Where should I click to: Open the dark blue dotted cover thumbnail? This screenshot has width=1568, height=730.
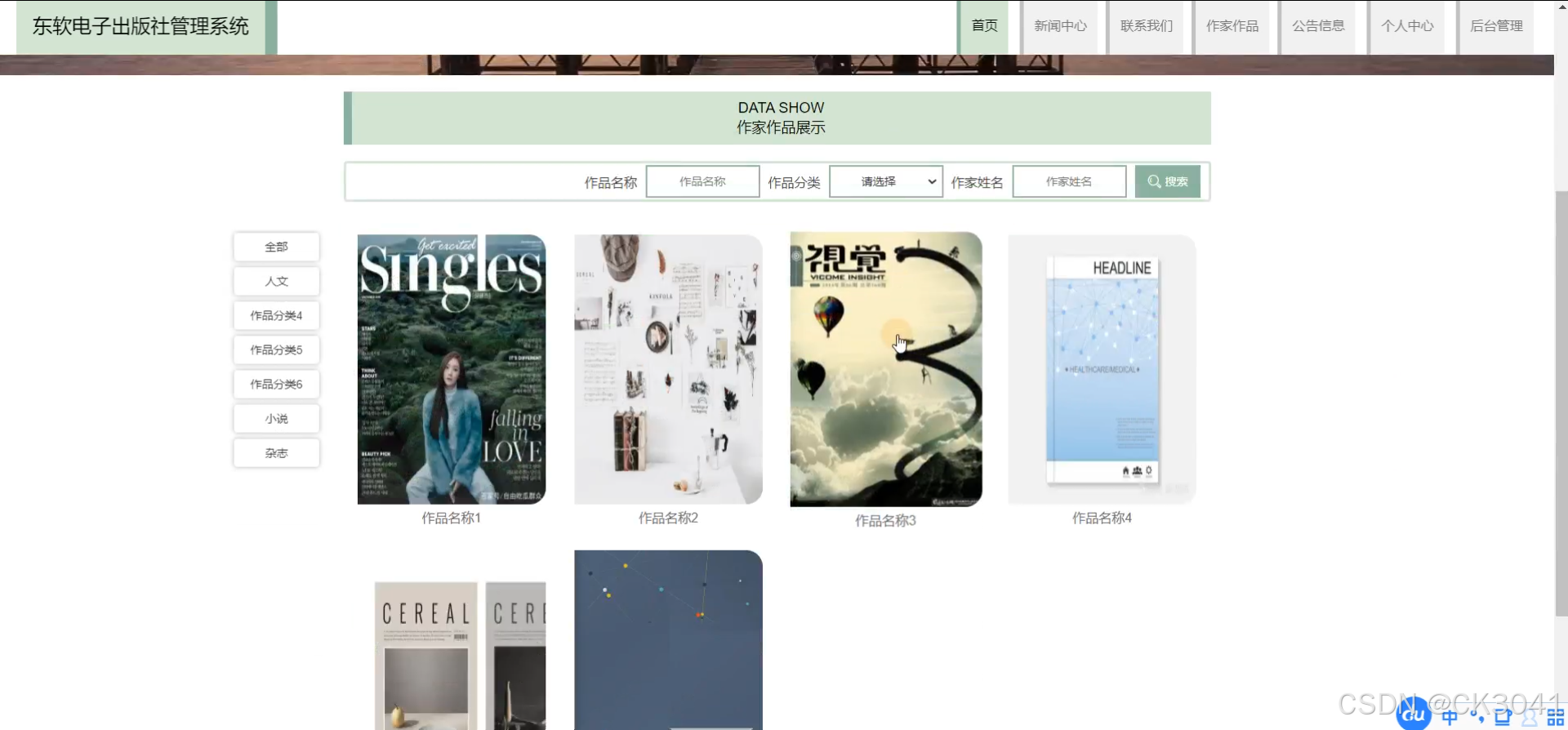pos(668,640)
